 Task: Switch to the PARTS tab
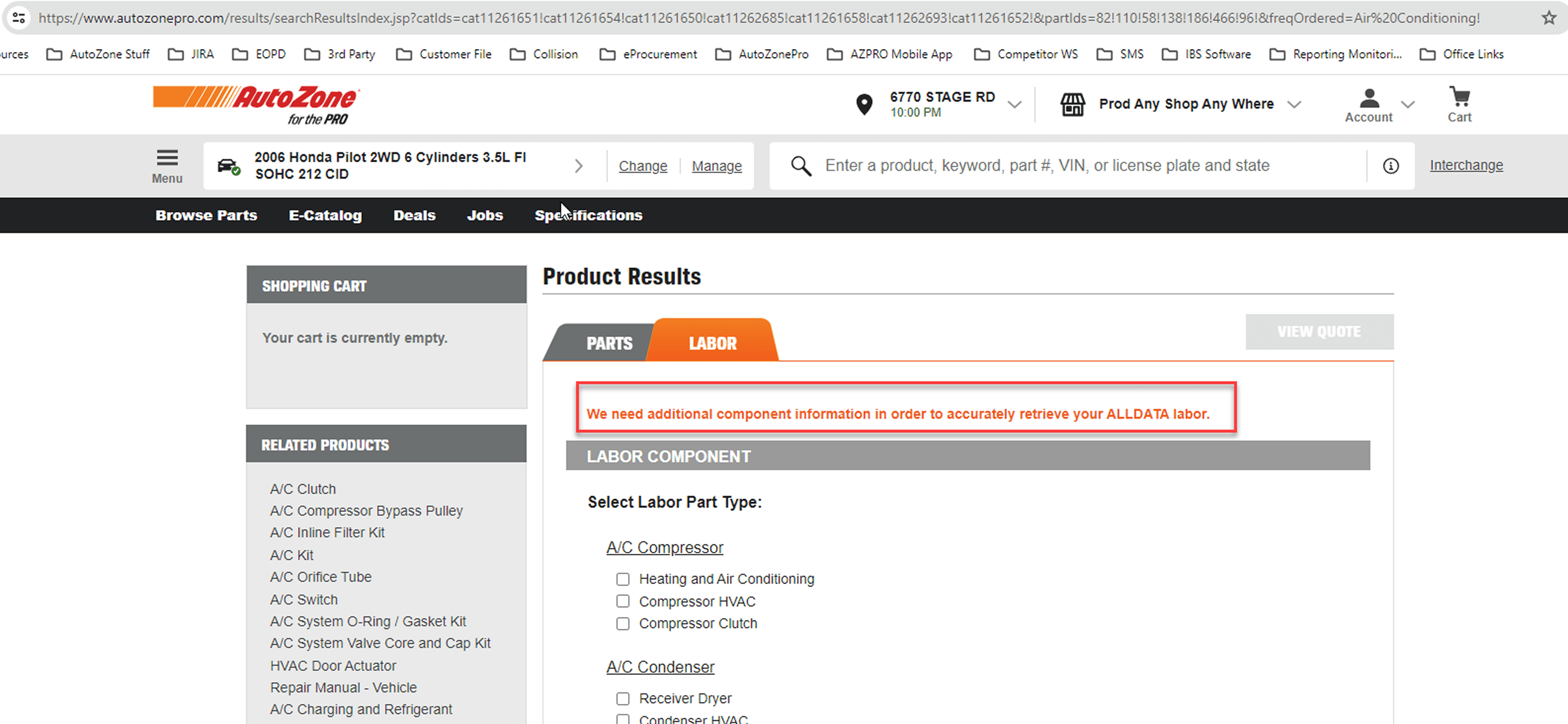click(x=609, y=343)
